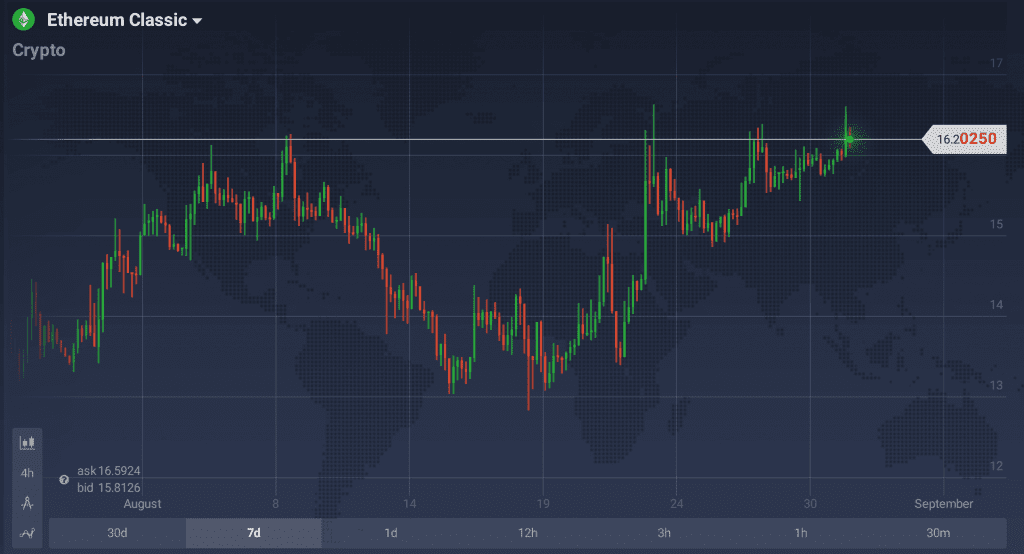Change the 4h candle interval
This screenshot has width=1024, height=554.
coord(27,473)
